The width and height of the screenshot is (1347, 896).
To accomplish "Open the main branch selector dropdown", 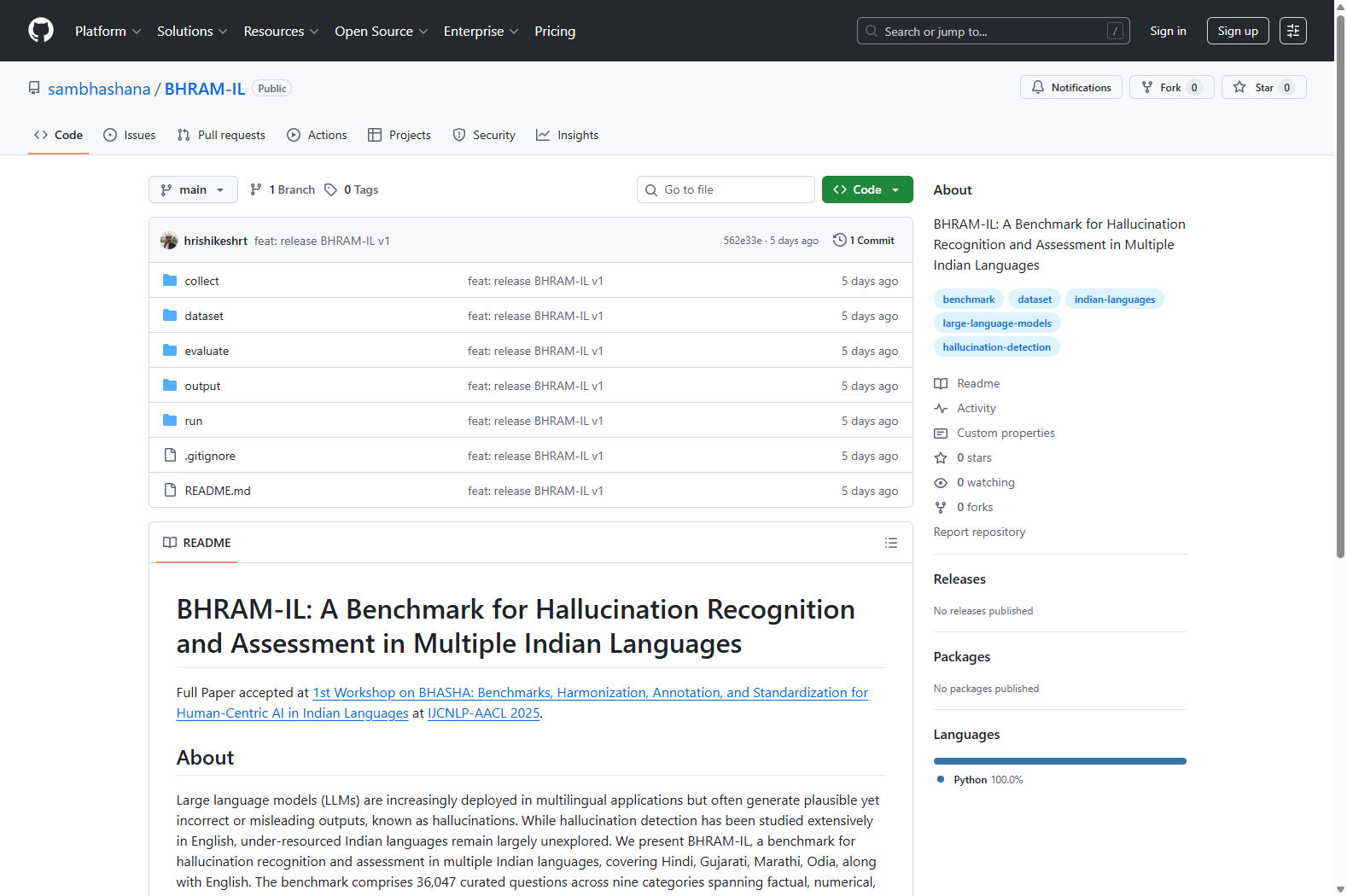I will point(193,189).
